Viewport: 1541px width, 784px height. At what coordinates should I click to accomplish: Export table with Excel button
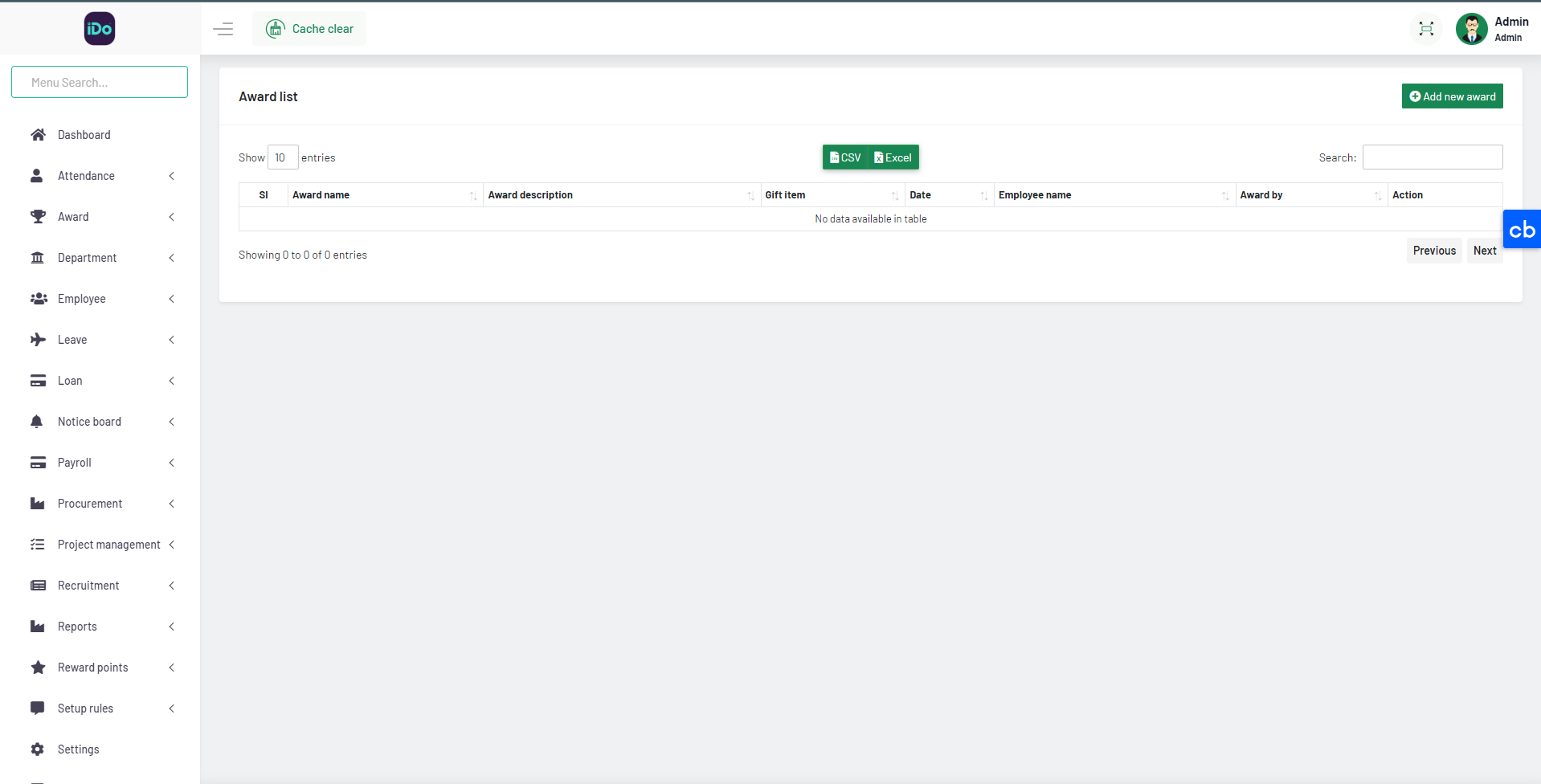tap(893, 157)
